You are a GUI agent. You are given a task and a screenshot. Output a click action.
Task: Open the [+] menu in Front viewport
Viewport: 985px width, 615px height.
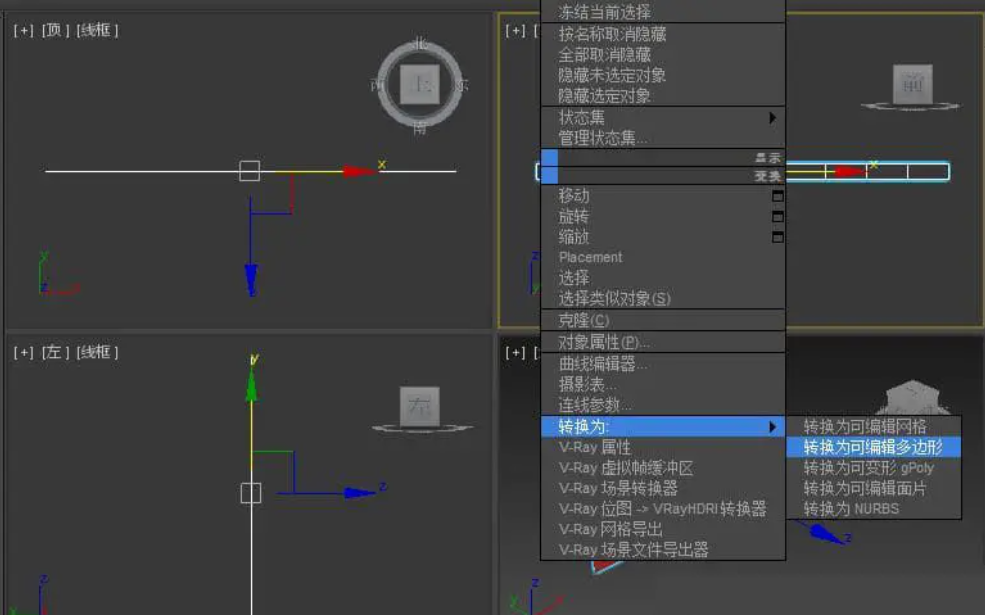(x=516, y=30)
